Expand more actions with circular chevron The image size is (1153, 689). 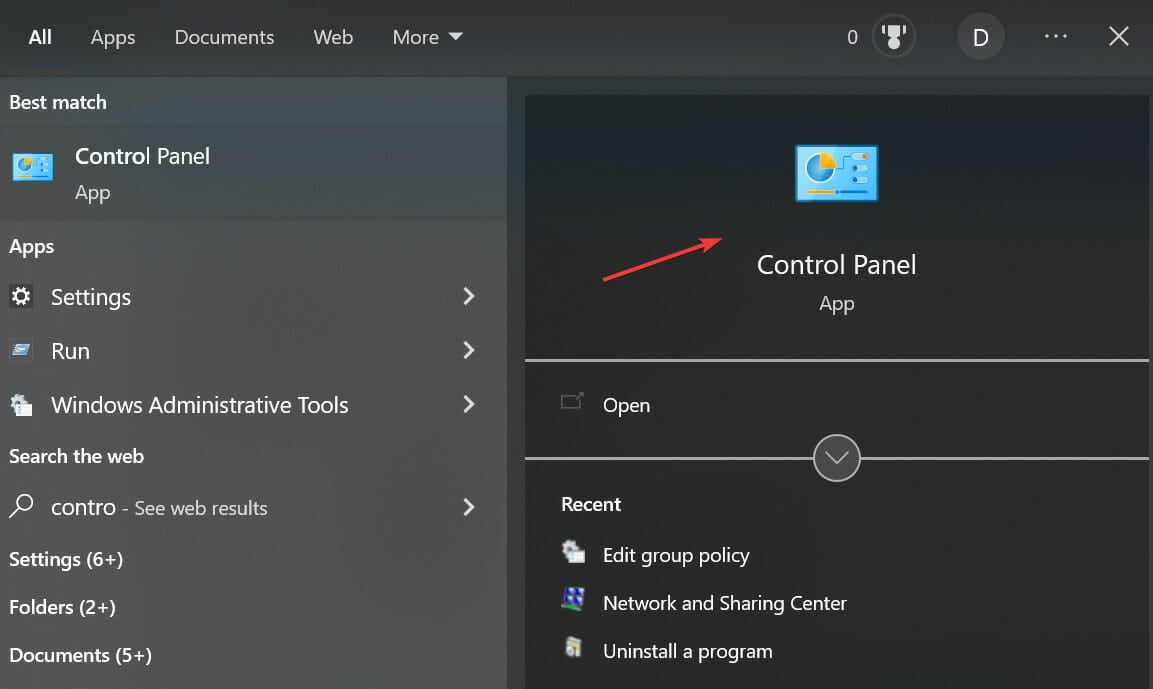836,458
